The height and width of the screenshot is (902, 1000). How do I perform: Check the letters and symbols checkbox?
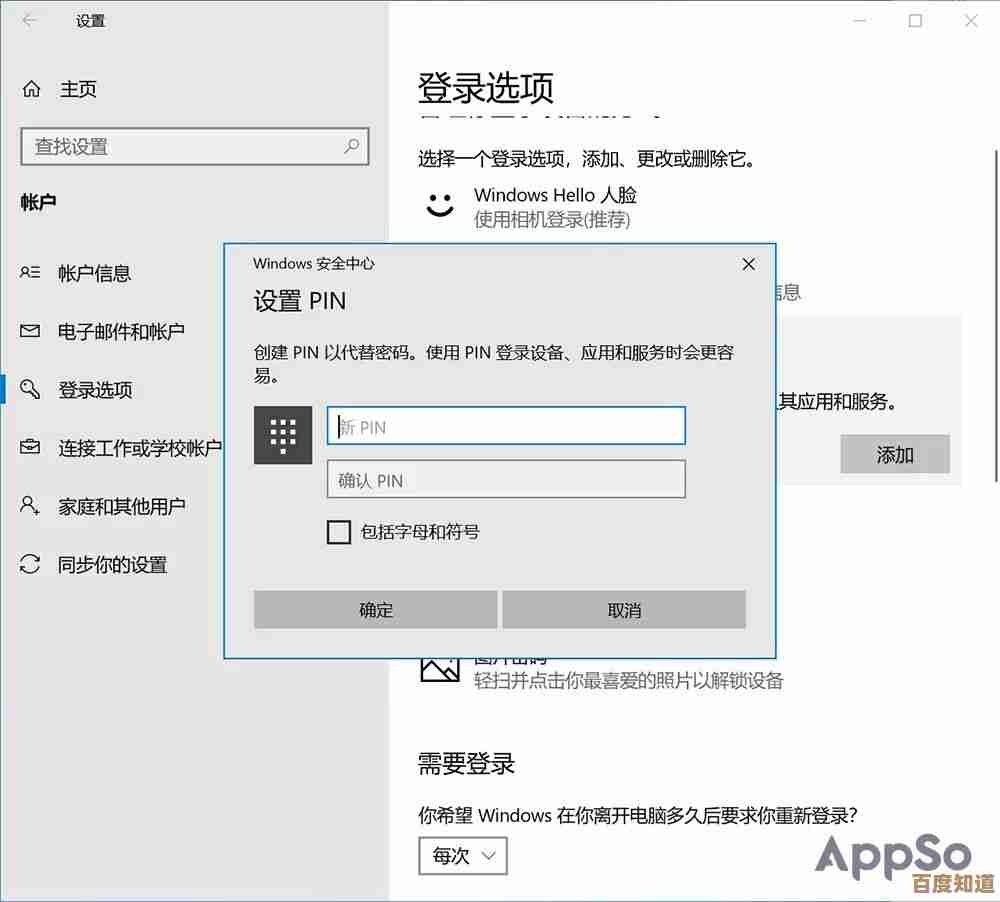[339, 532]
